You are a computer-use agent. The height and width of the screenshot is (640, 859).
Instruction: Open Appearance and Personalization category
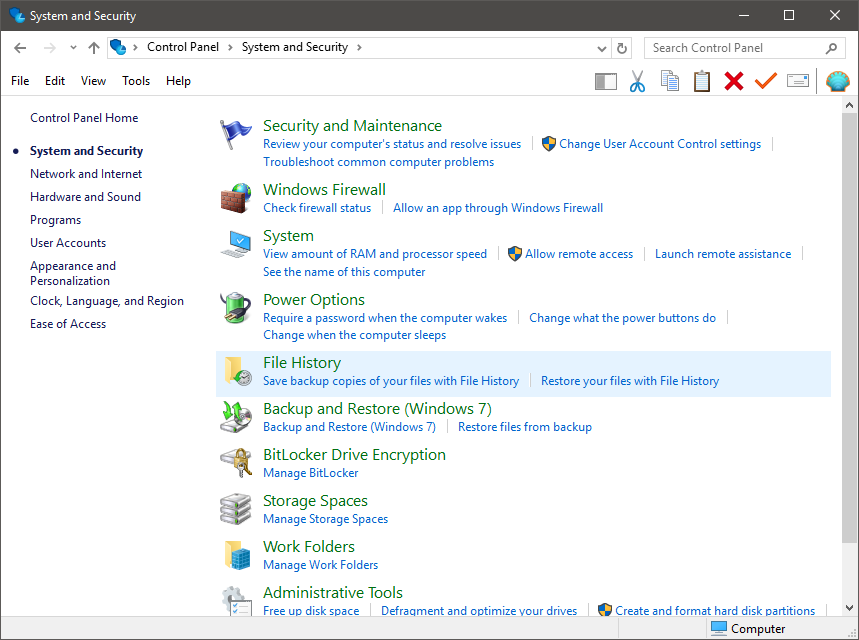pos(73,273)
